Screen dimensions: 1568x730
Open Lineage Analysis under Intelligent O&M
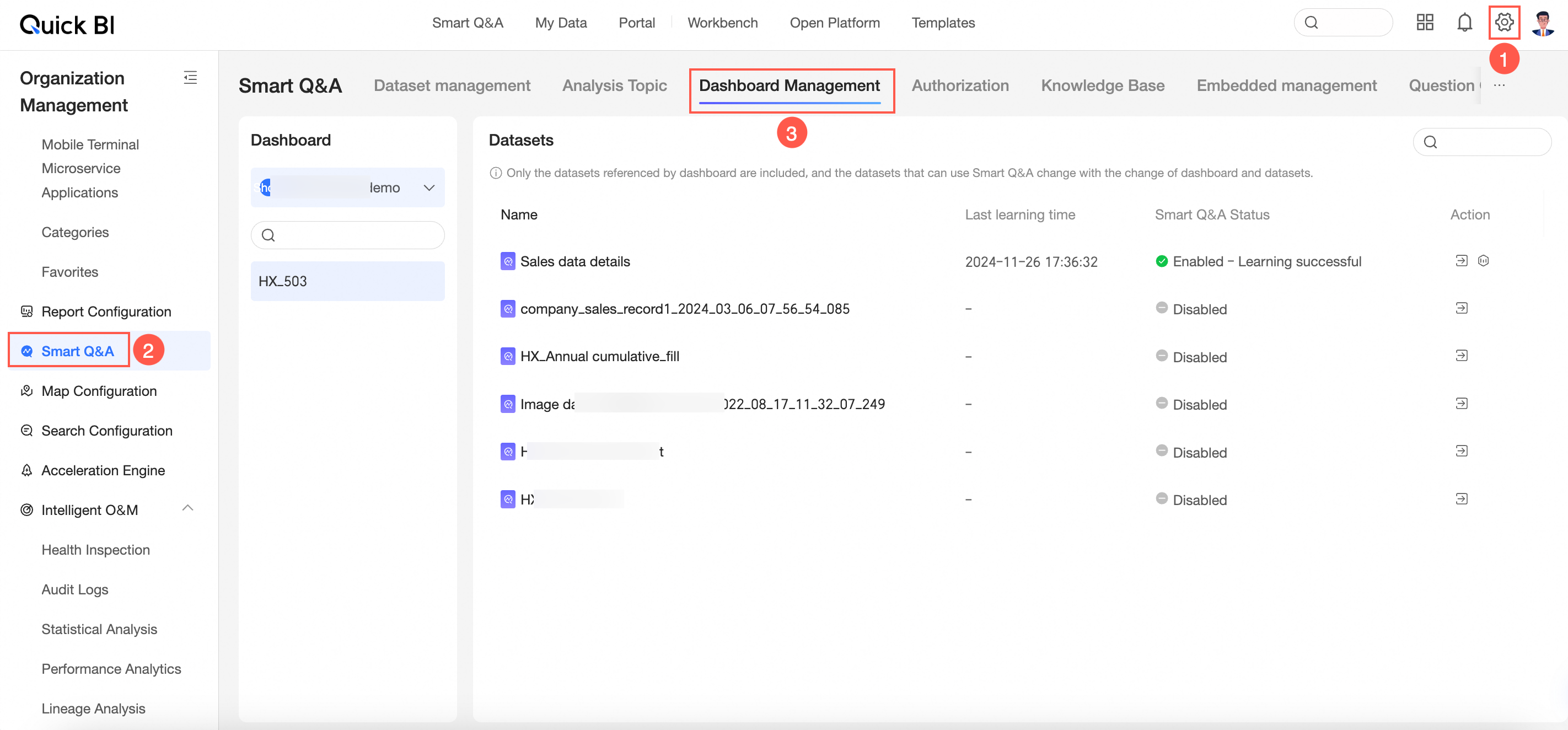pos(93,708)
